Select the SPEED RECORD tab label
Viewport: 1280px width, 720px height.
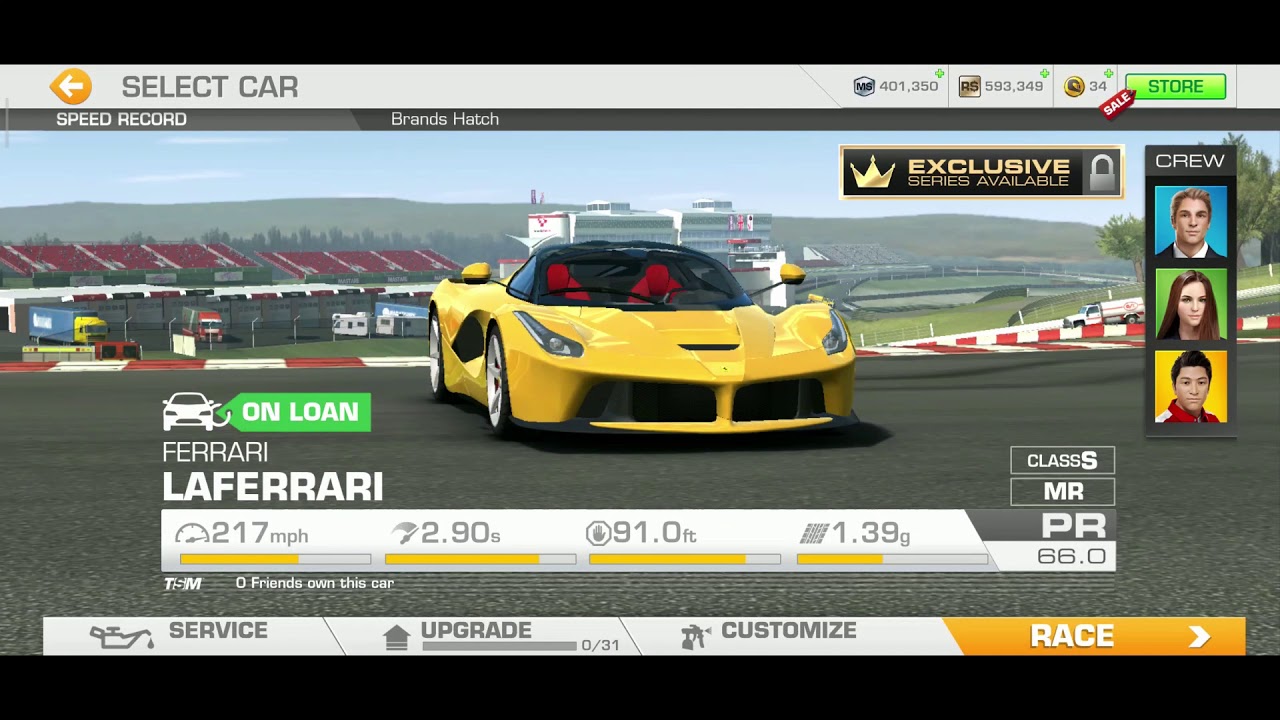[121, 119]
